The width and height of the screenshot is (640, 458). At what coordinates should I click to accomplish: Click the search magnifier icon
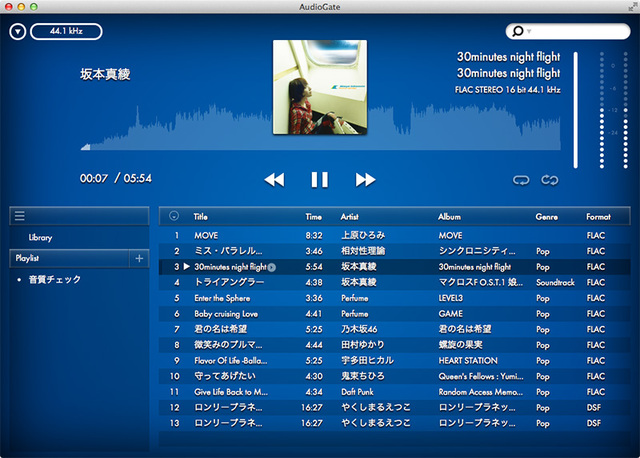click(518, 31)
